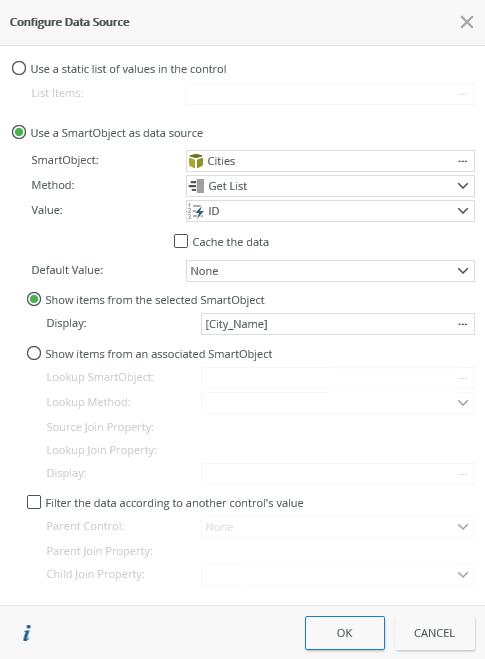Image resolution: width=485 pixels, height=659 pixels.
Task: Click the ID value property icon
Action: [x=196, y=211]
